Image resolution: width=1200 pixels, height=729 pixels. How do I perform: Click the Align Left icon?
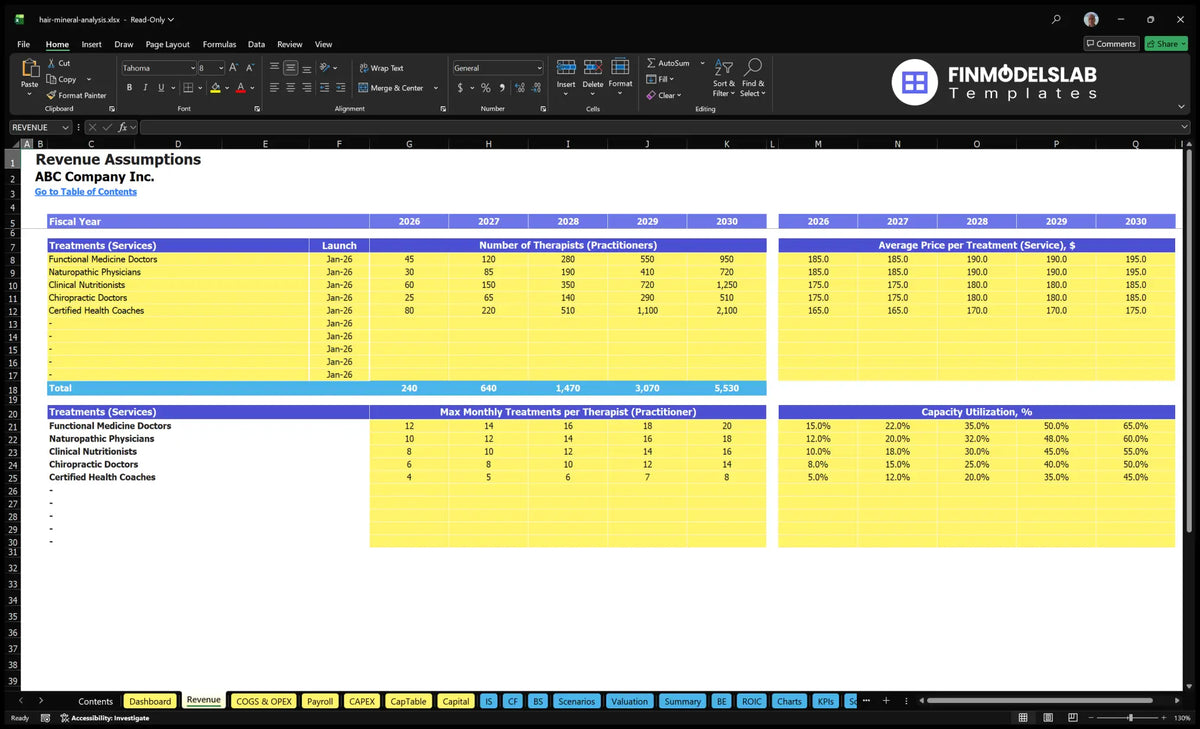tap(274, 88)
